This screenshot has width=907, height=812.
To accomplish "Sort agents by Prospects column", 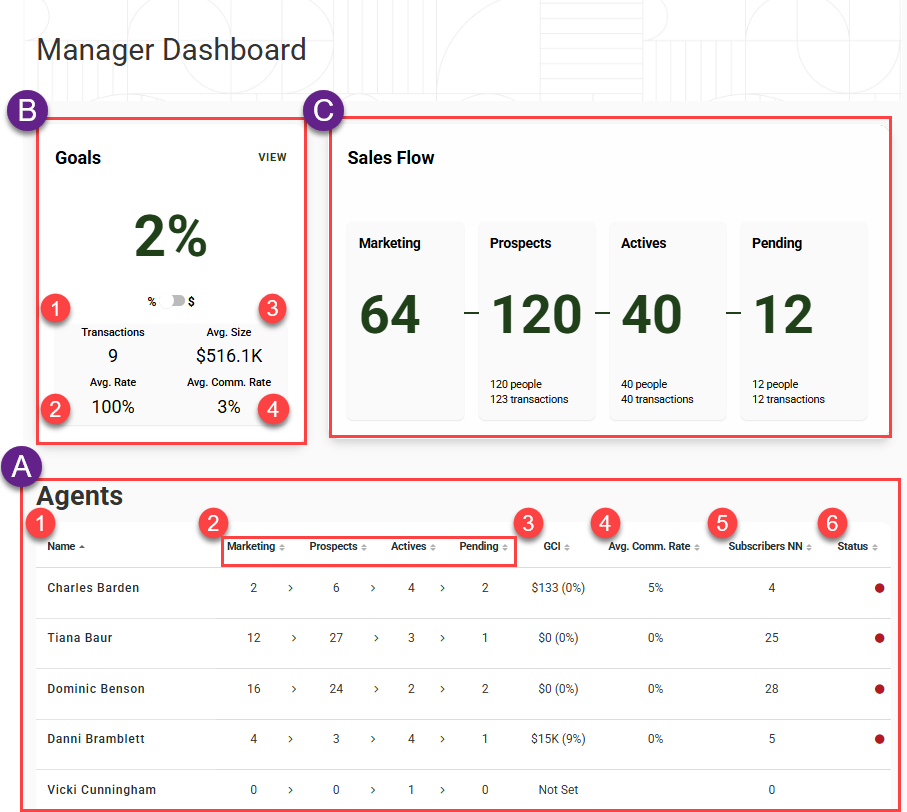I will [x=338, y=546].
